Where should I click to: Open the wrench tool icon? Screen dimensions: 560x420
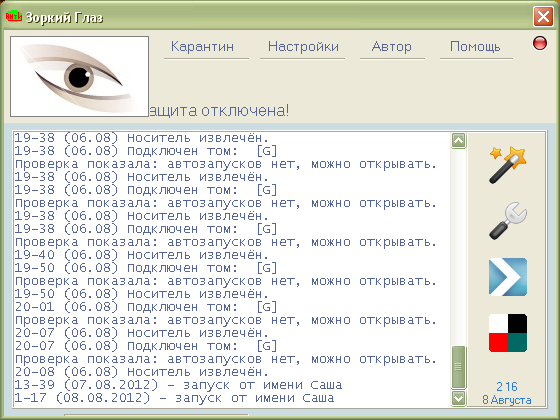pyautogui.click(x=508, y=221)
